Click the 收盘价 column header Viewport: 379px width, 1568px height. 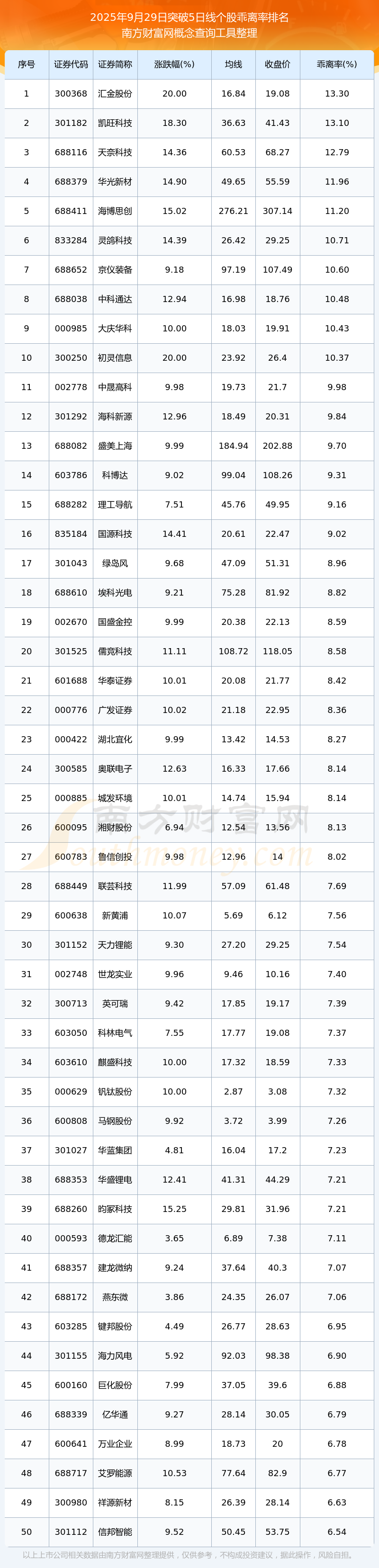pyautogui.click(x=277, y=64)
